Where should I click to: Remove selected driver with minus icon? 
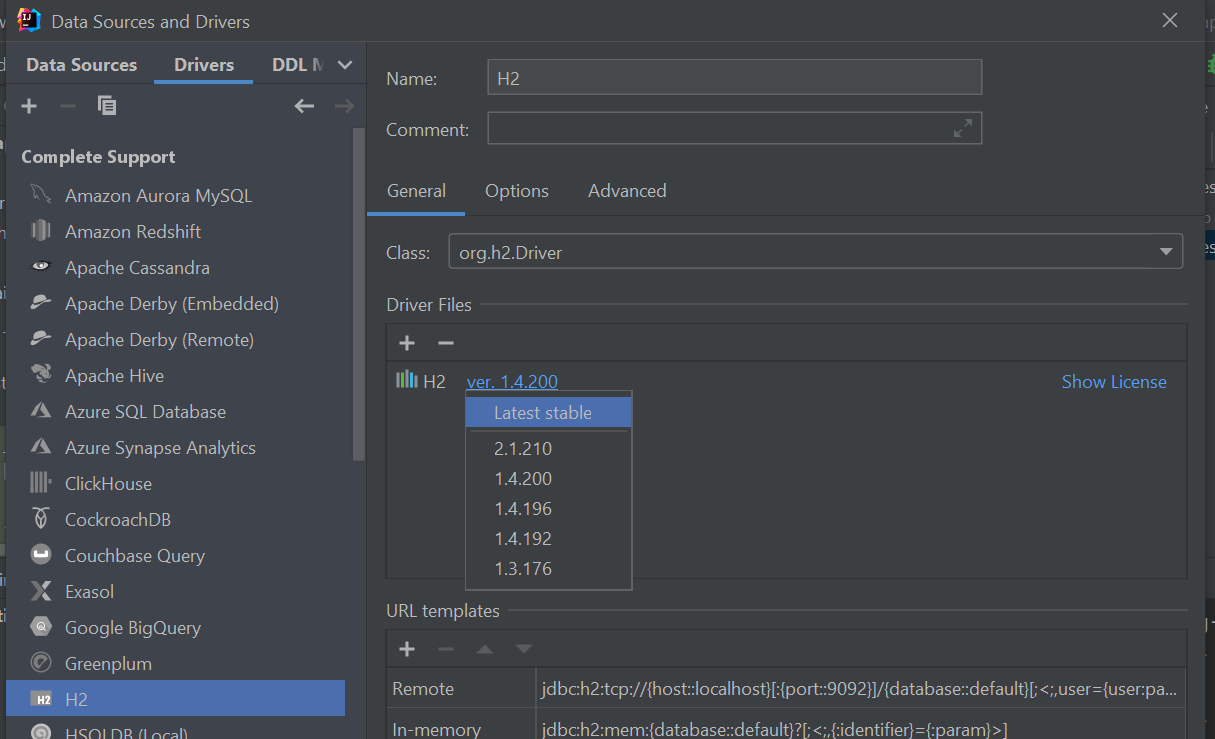pos(68,106)
